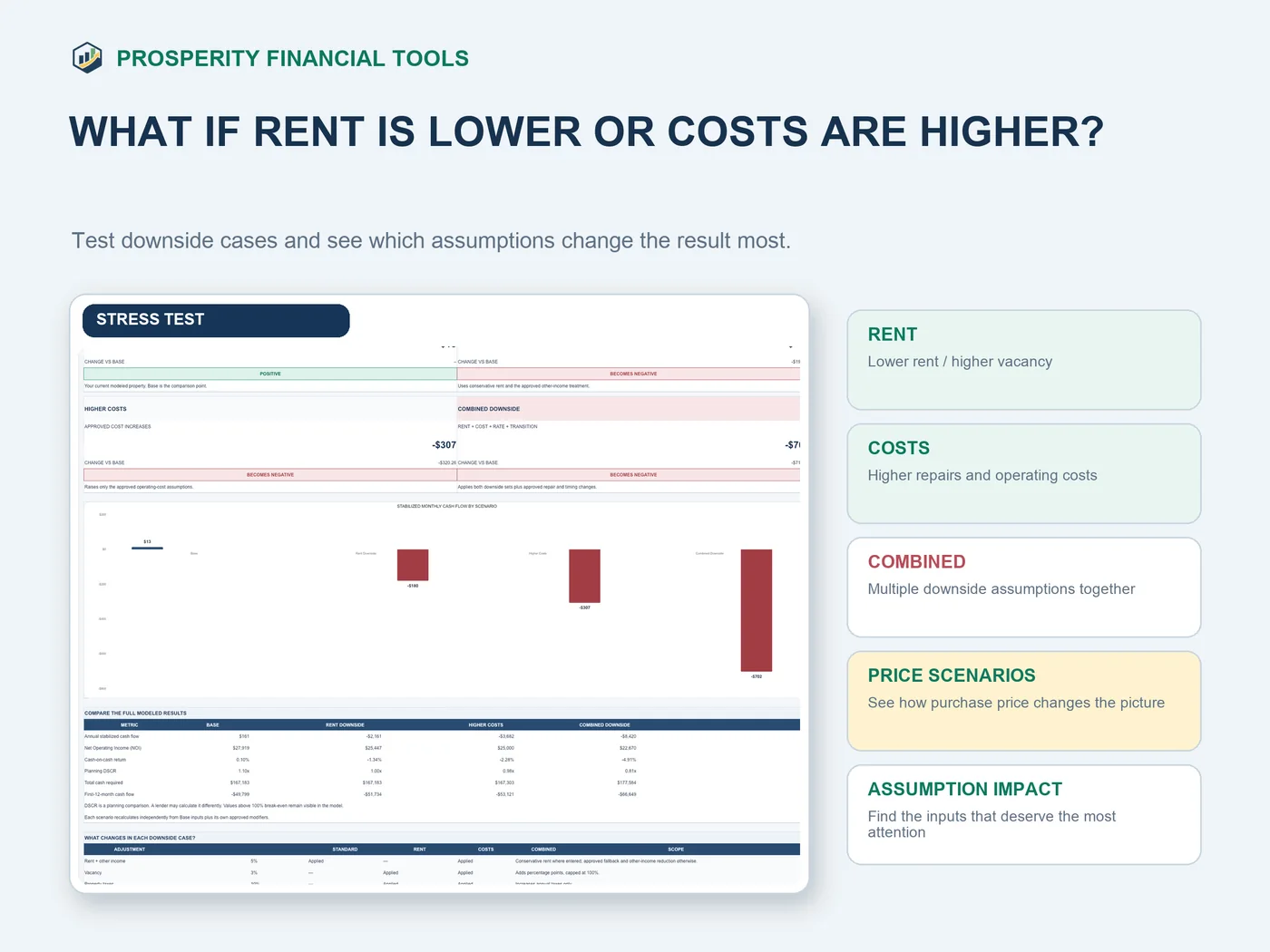Select the First-12-month cash flow row label

point(109,794)
